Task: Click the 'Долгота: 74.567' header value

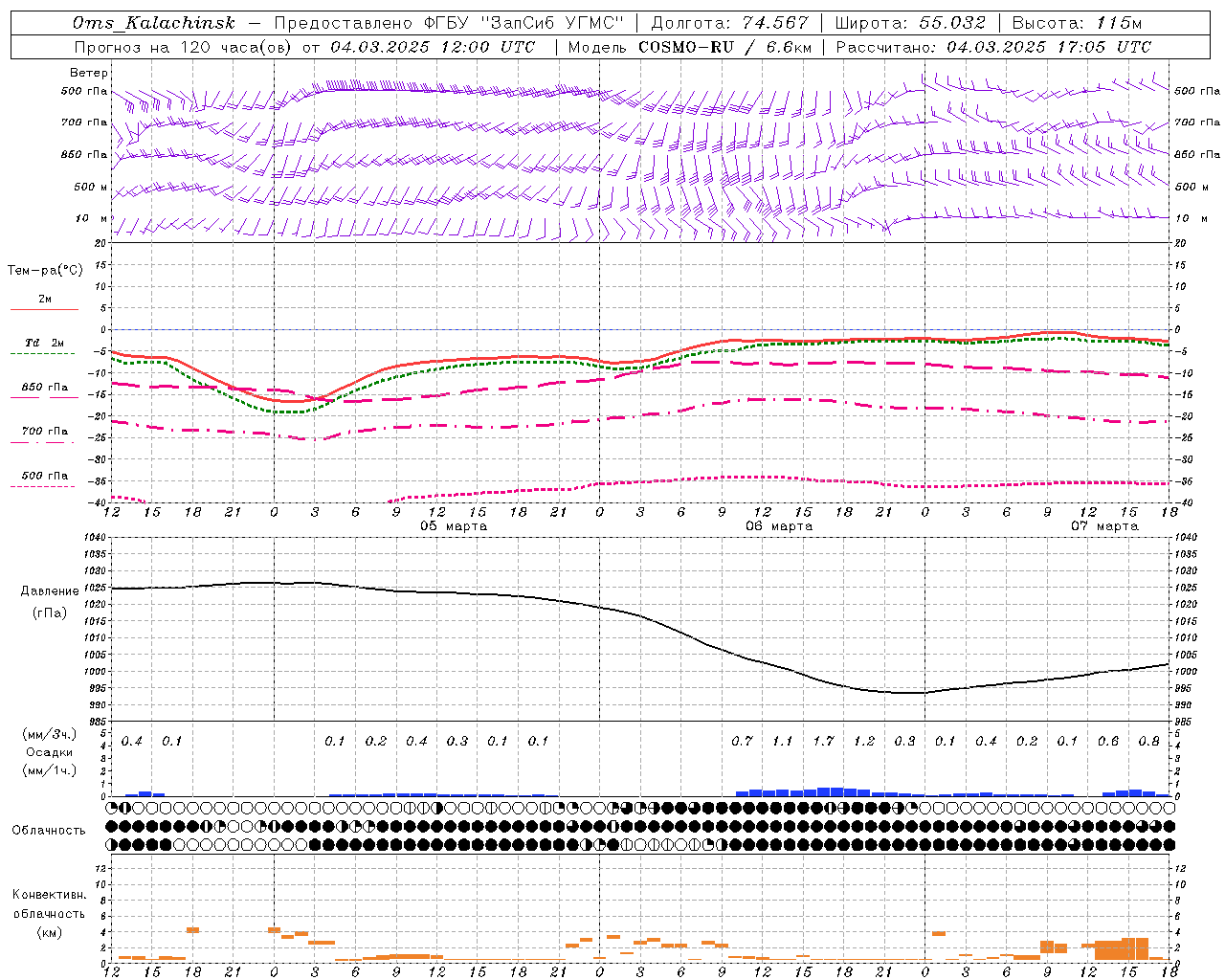Action: pyautogui.click(x=729, y=23)
